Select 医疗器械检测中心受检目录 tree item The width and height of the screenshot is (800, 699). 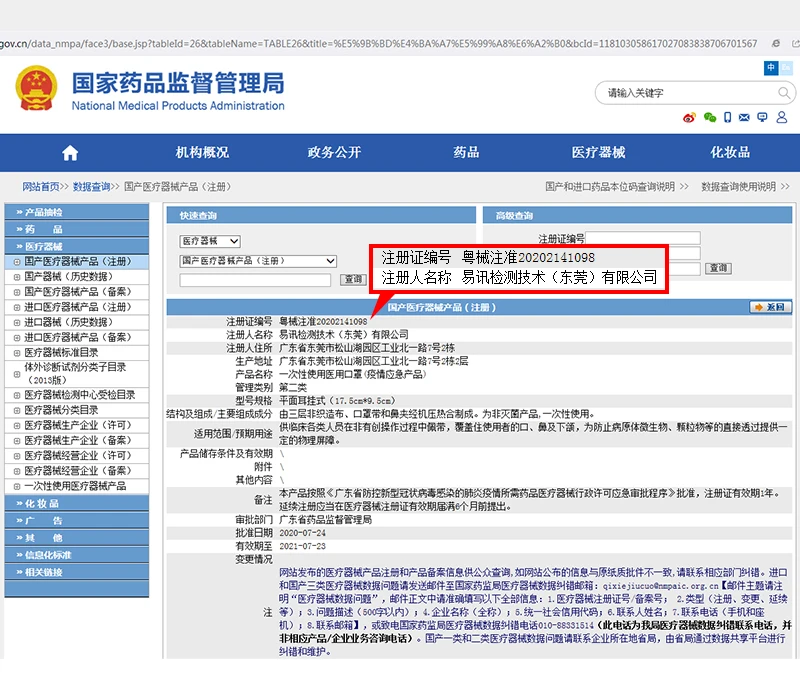click(80, 395)
